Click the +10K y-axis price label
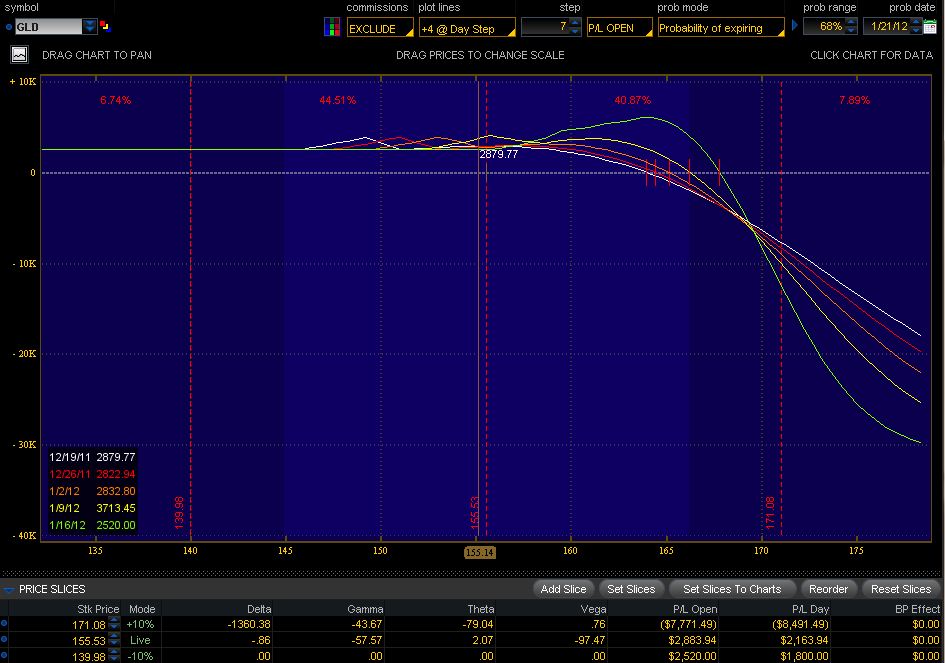945x663 pixels. pos(23,81)
